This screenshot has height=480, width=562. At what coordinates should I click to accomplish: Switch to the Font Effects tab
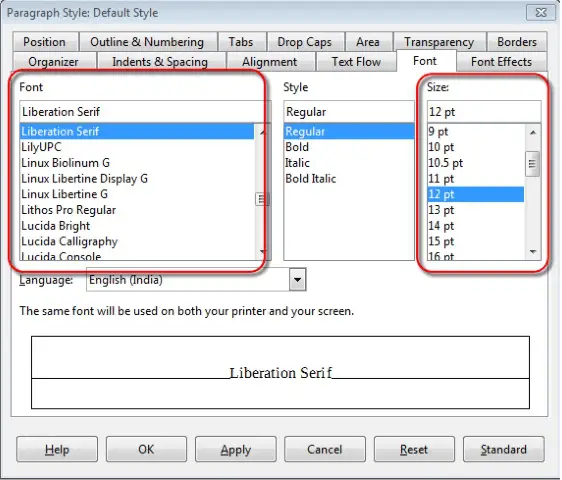501,62
